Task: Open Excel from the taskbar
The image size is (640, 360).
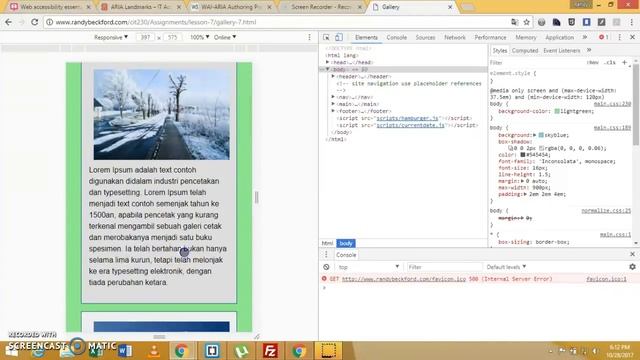Action: coord(96,351)
